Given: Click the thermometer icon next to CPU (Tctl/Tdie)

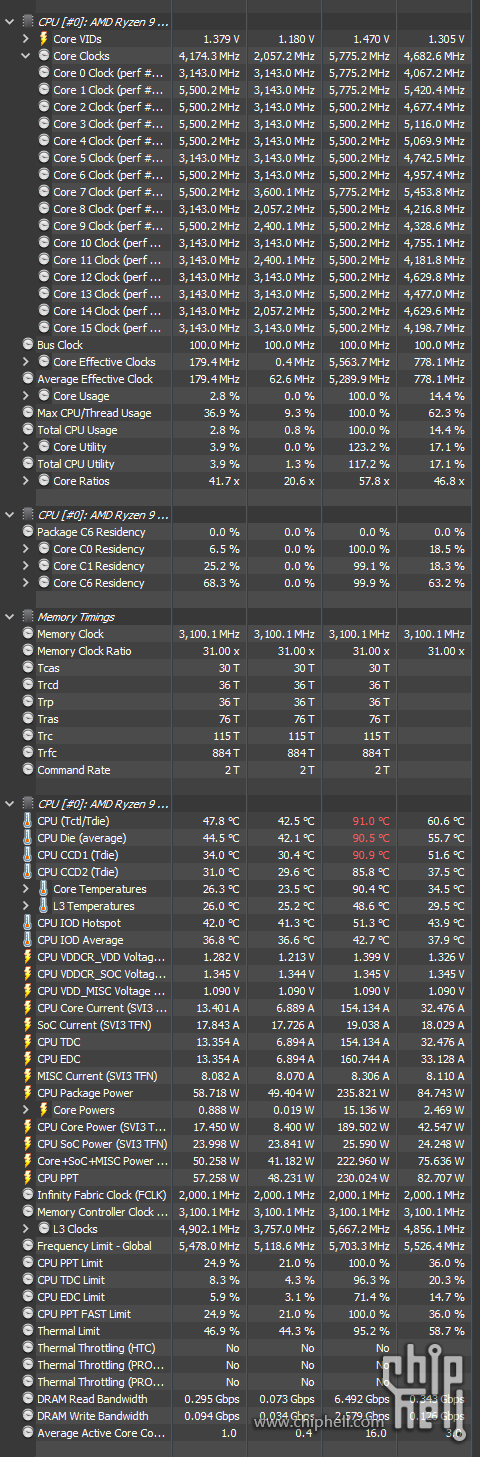Looking at the screenshot, I should pyautogui.click(x=28, y=821).
